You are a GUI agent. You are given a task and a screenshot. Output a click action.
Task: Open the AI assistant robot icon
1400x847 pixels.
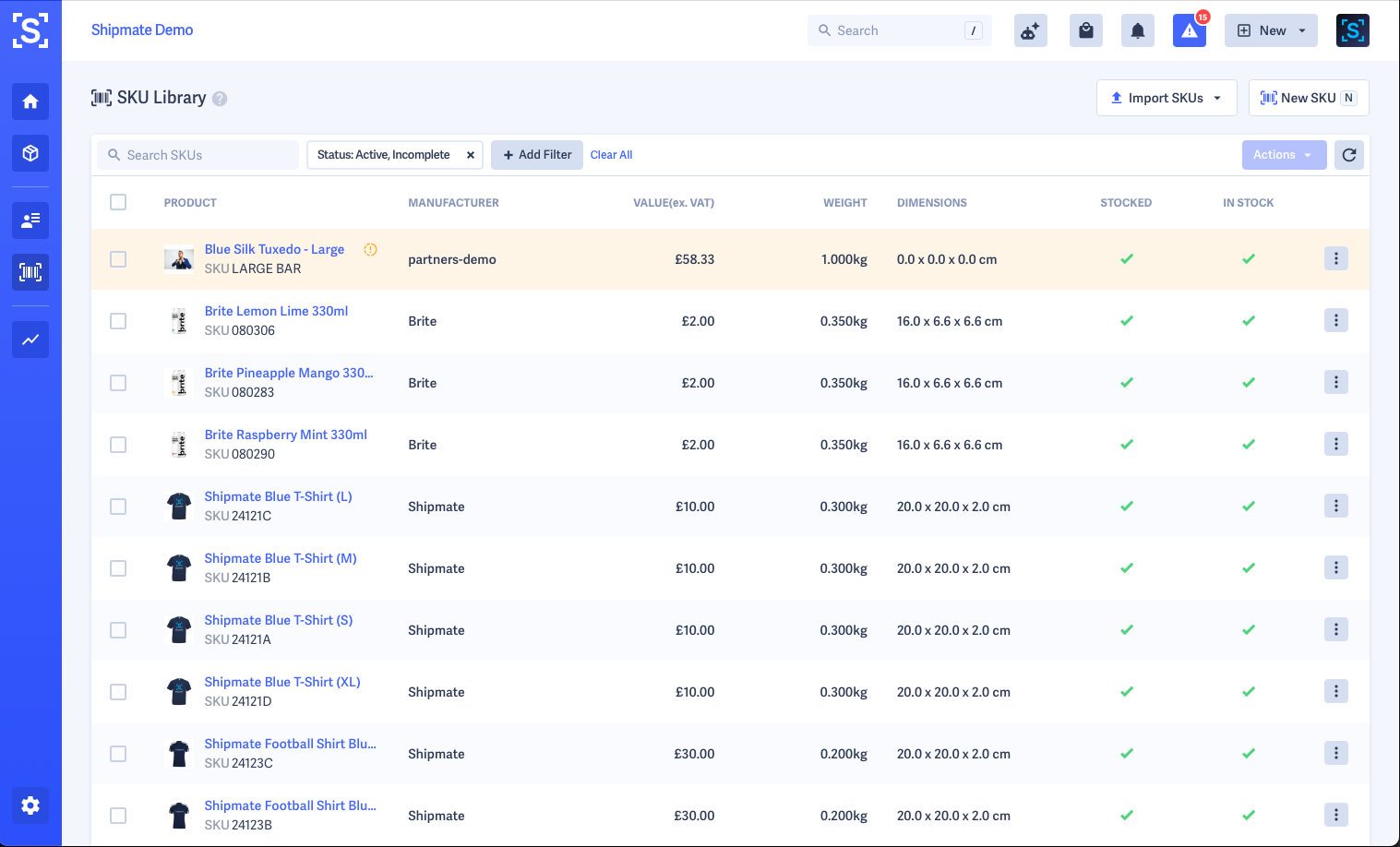click(x=1031, y=30)
